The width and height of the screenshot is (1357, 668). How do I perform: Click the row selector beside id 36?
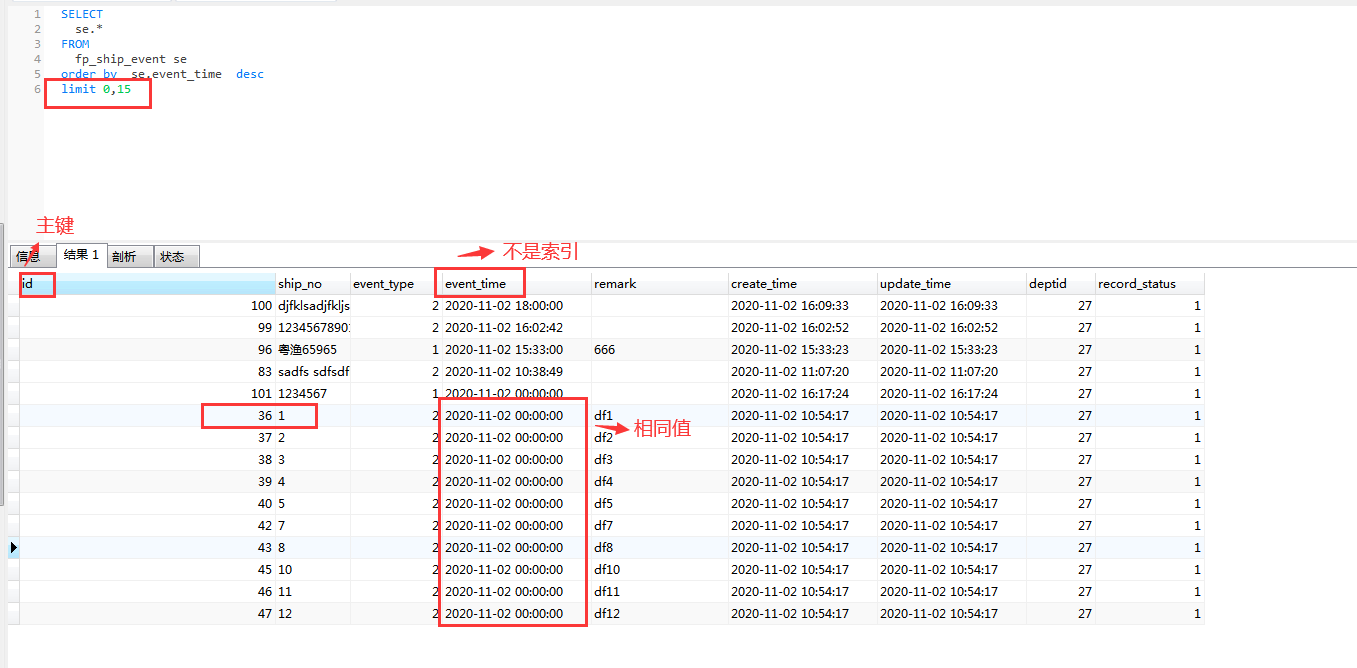14,416
